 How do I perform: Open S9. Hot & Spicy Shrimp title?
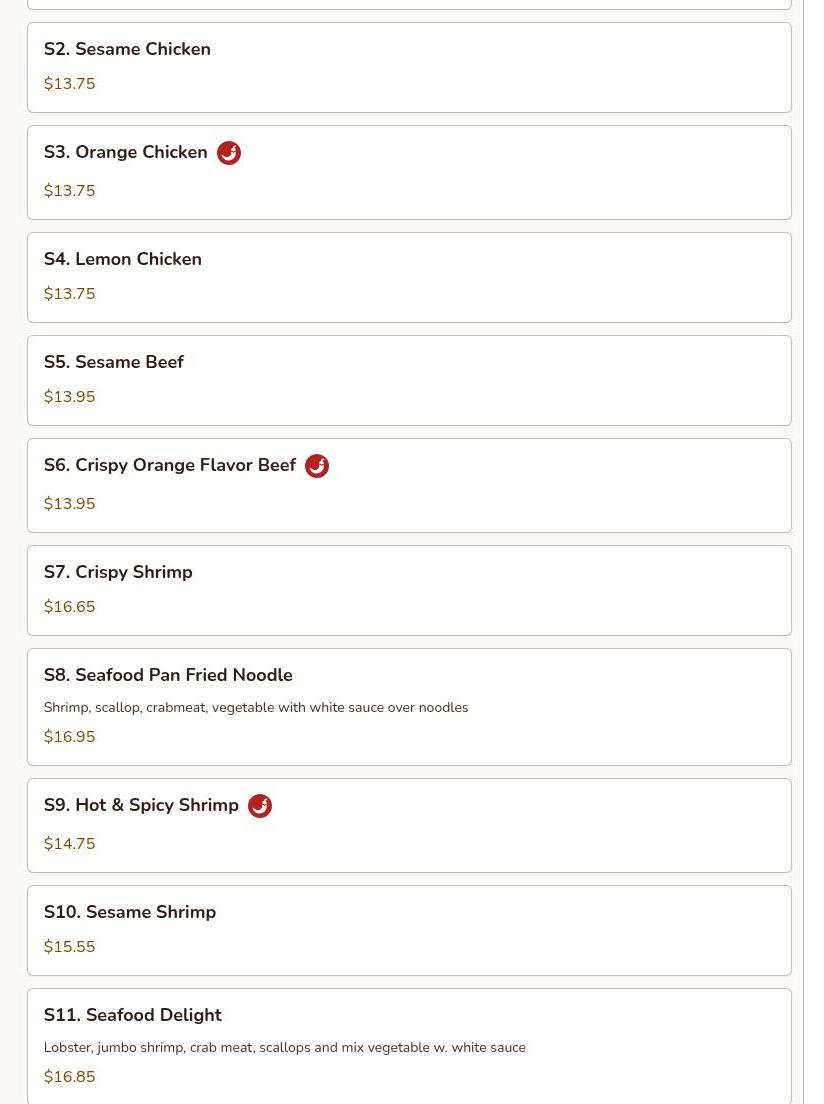tap(141, 805)
